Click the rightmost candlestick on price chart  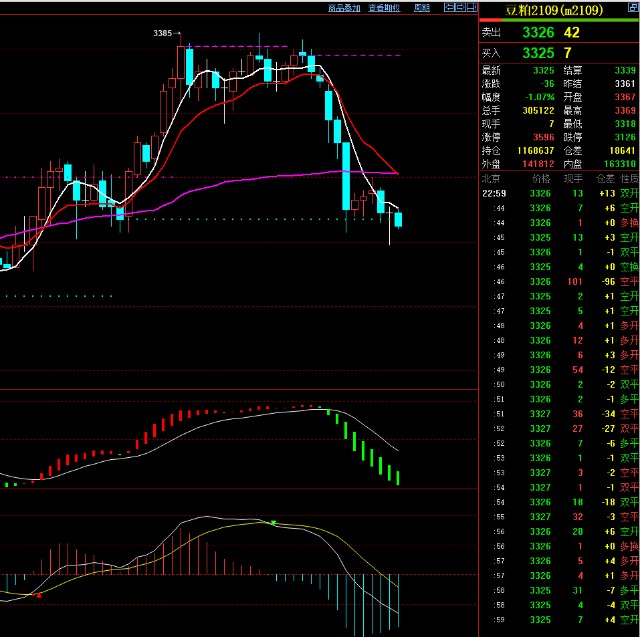(x=398, y=219)
